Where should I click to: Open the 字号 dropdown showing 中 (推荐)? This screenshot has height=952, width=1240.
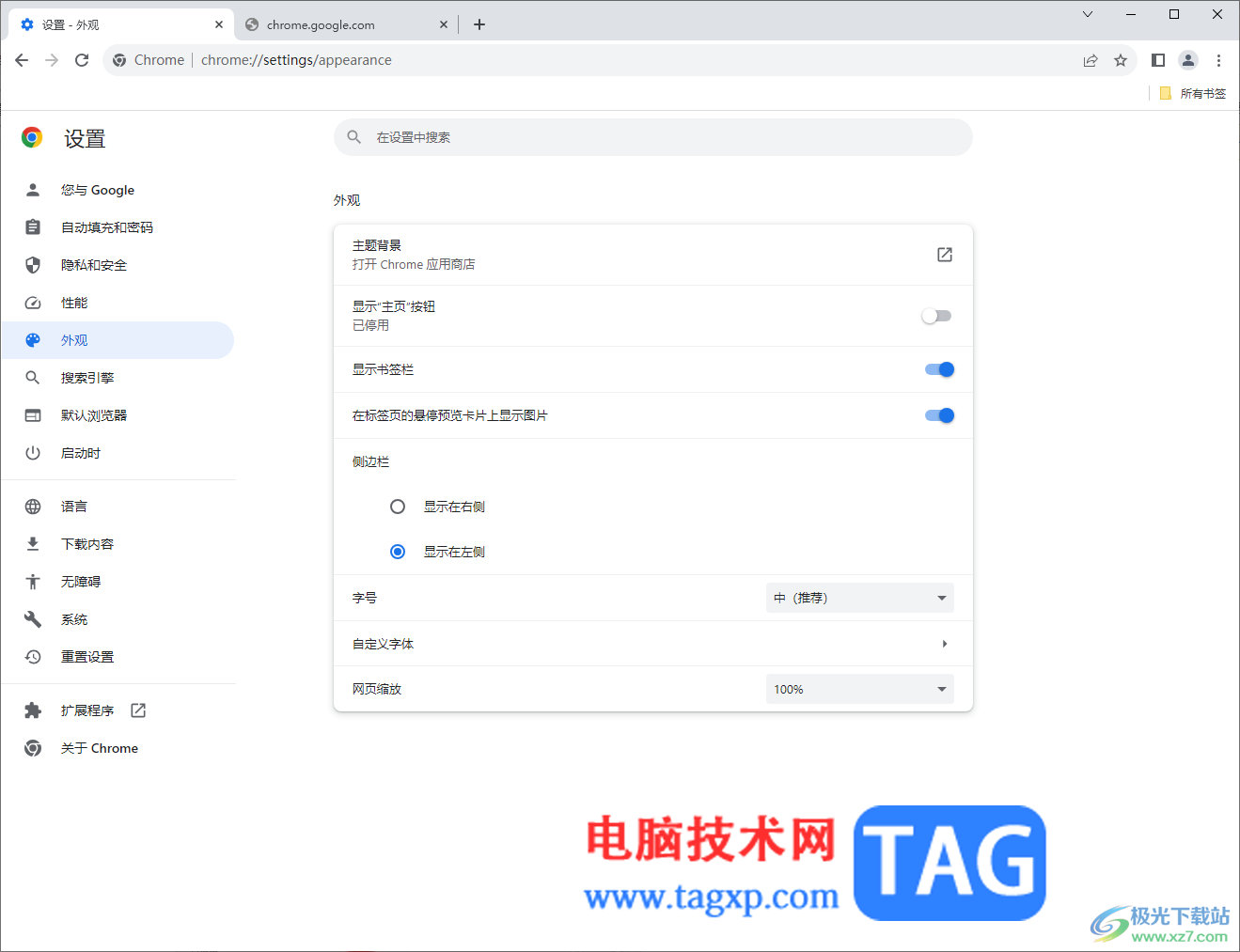(x=860, y=598)
